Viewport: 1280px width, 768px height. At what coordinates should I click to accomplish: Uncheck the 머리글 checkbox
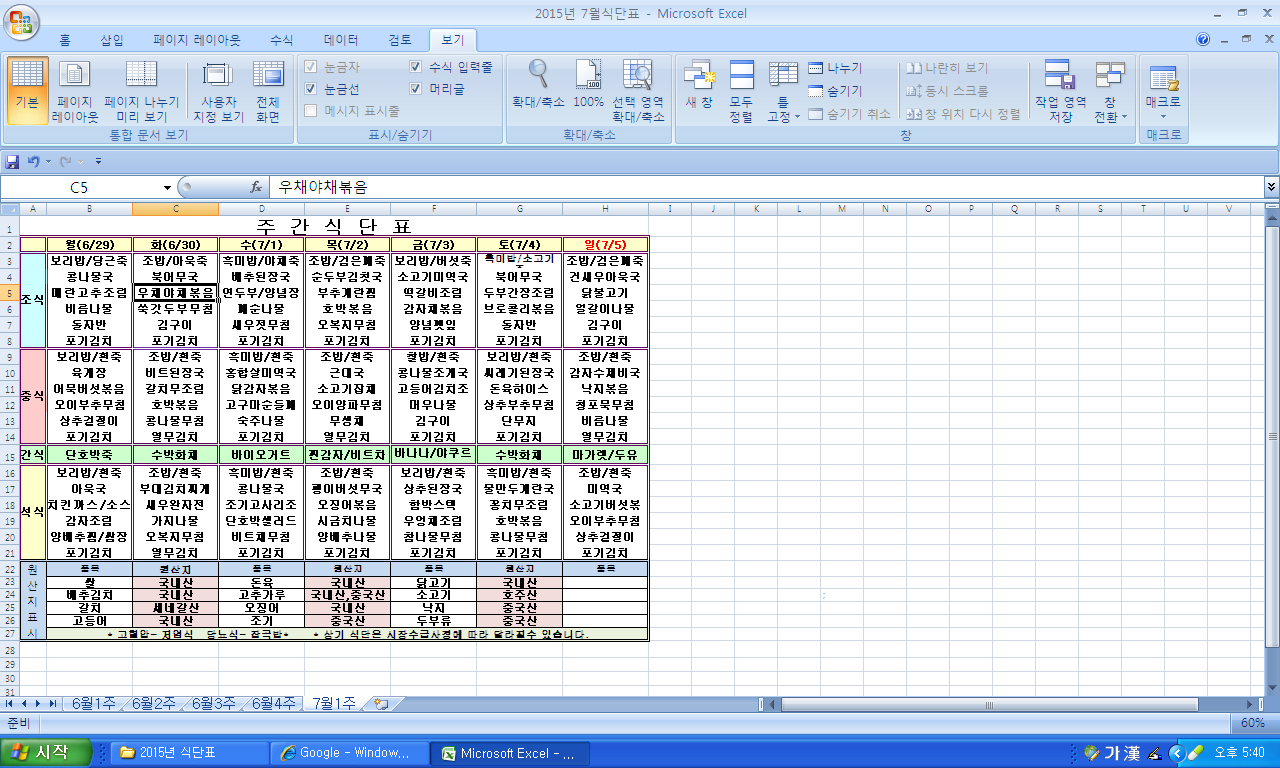coord(416,89)
